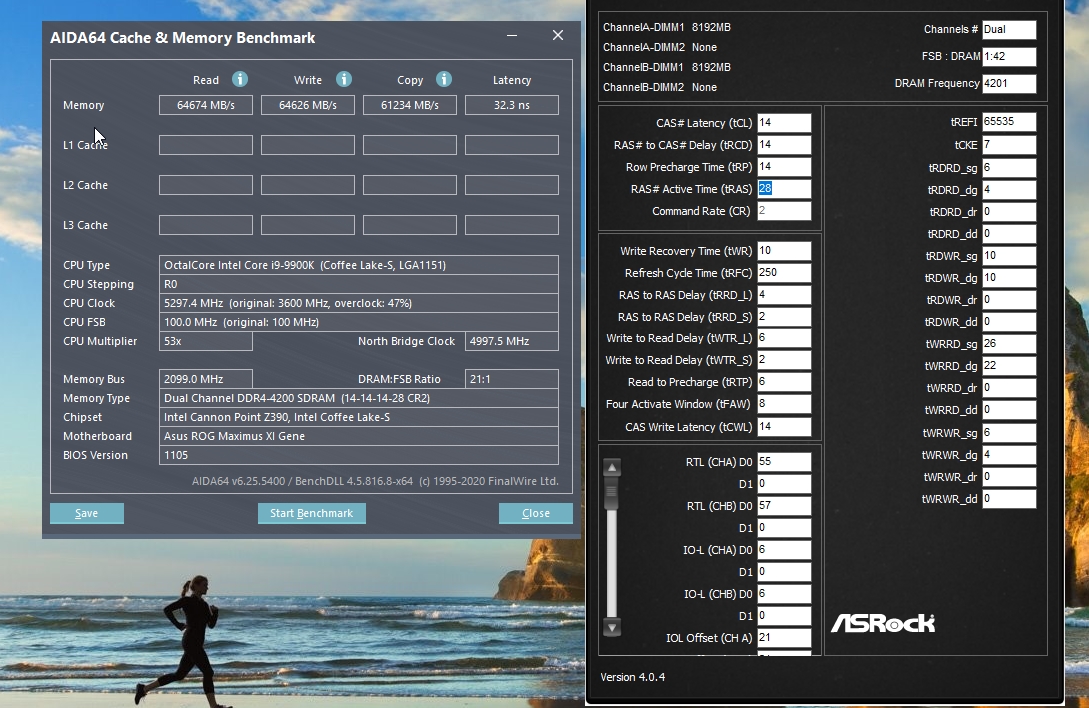Click the CPU Type value field

click(x=358, y=265)
